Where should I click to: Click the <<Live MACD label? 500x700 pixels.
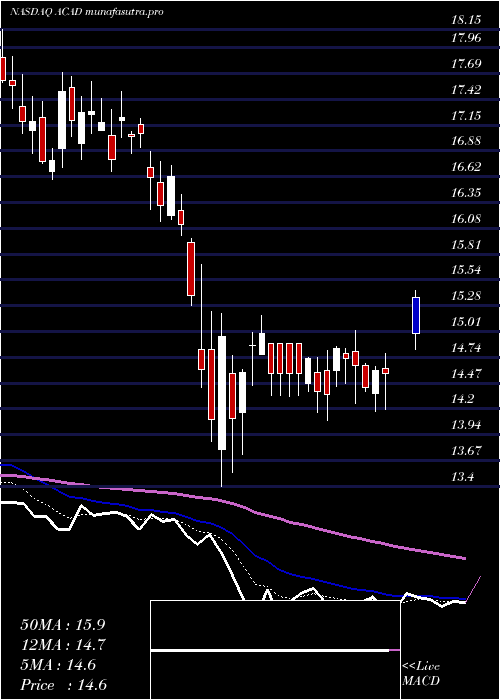pos(421,674)
